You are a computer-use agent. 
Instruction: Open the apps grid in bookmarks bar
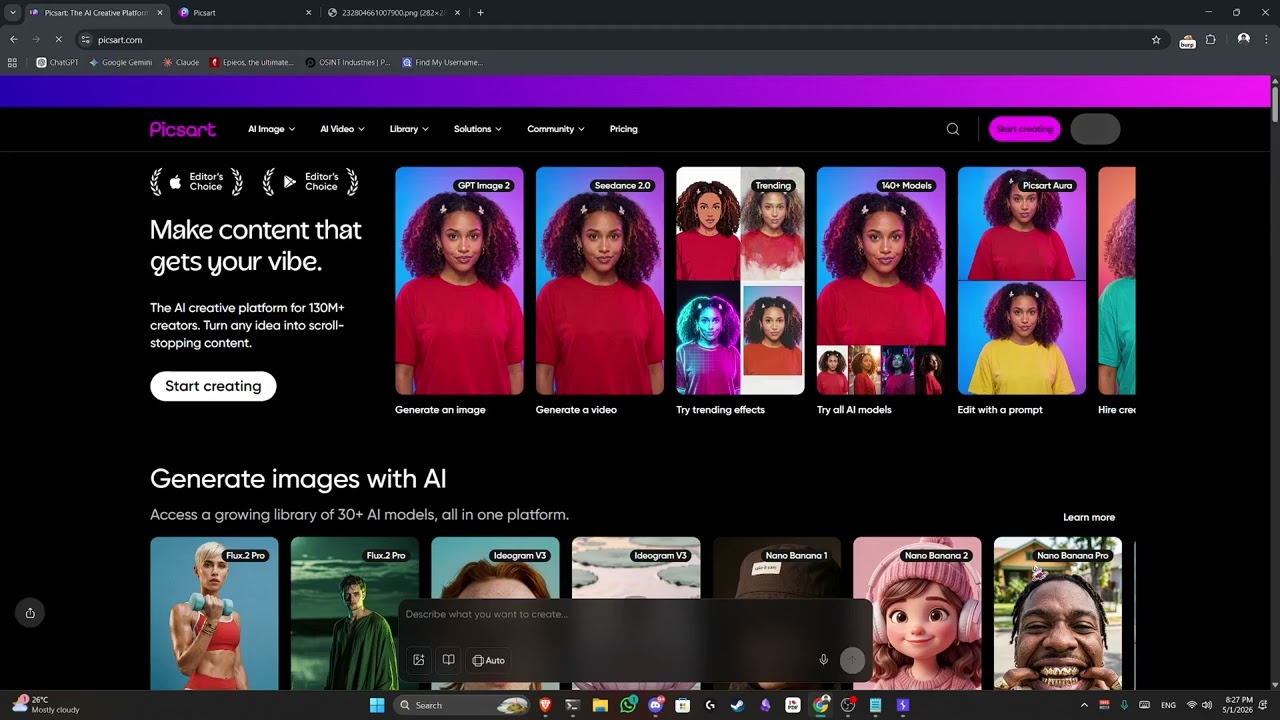[12, 62]
